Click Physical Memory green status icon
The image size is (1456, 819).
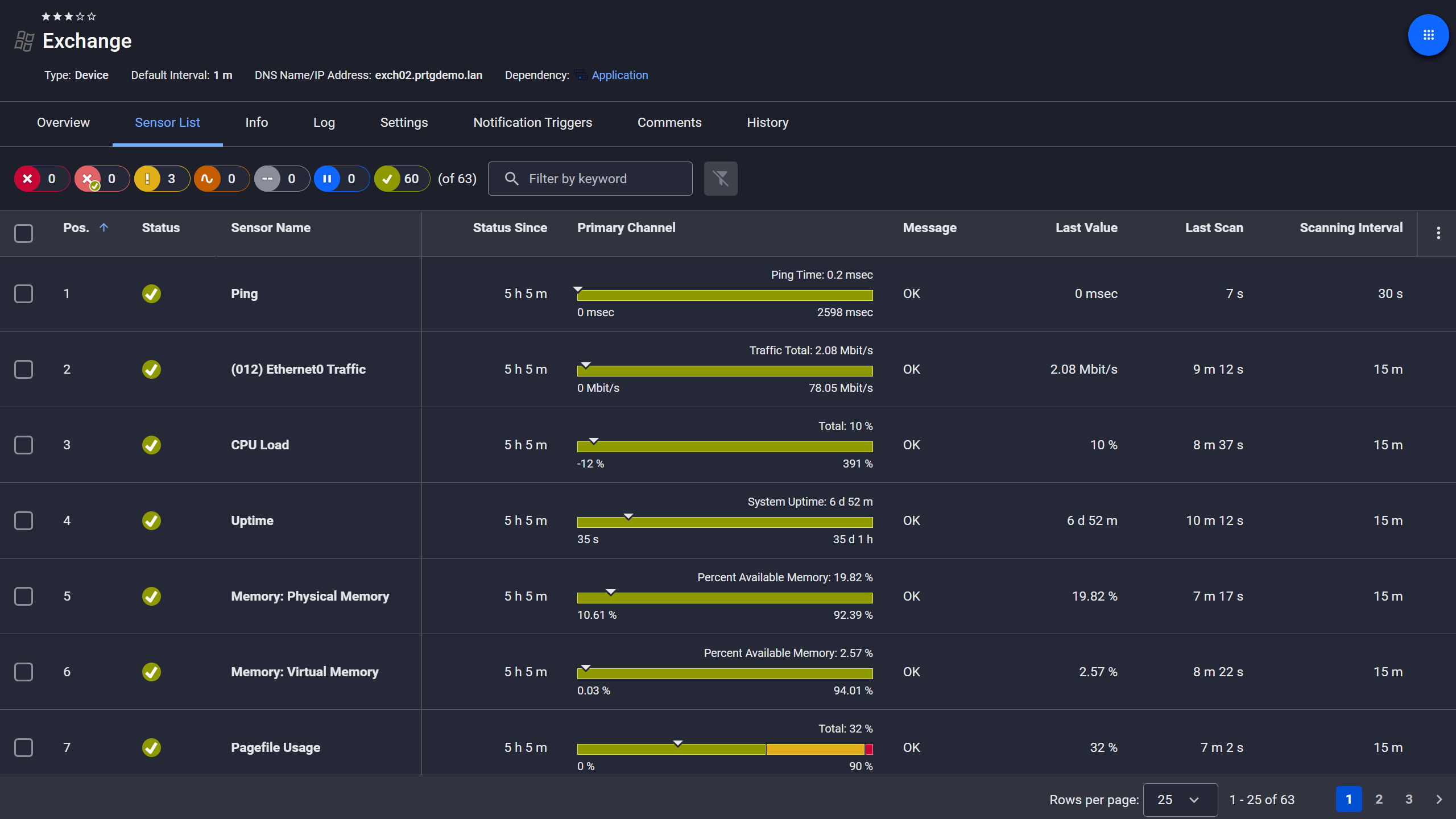coord(151,597)
